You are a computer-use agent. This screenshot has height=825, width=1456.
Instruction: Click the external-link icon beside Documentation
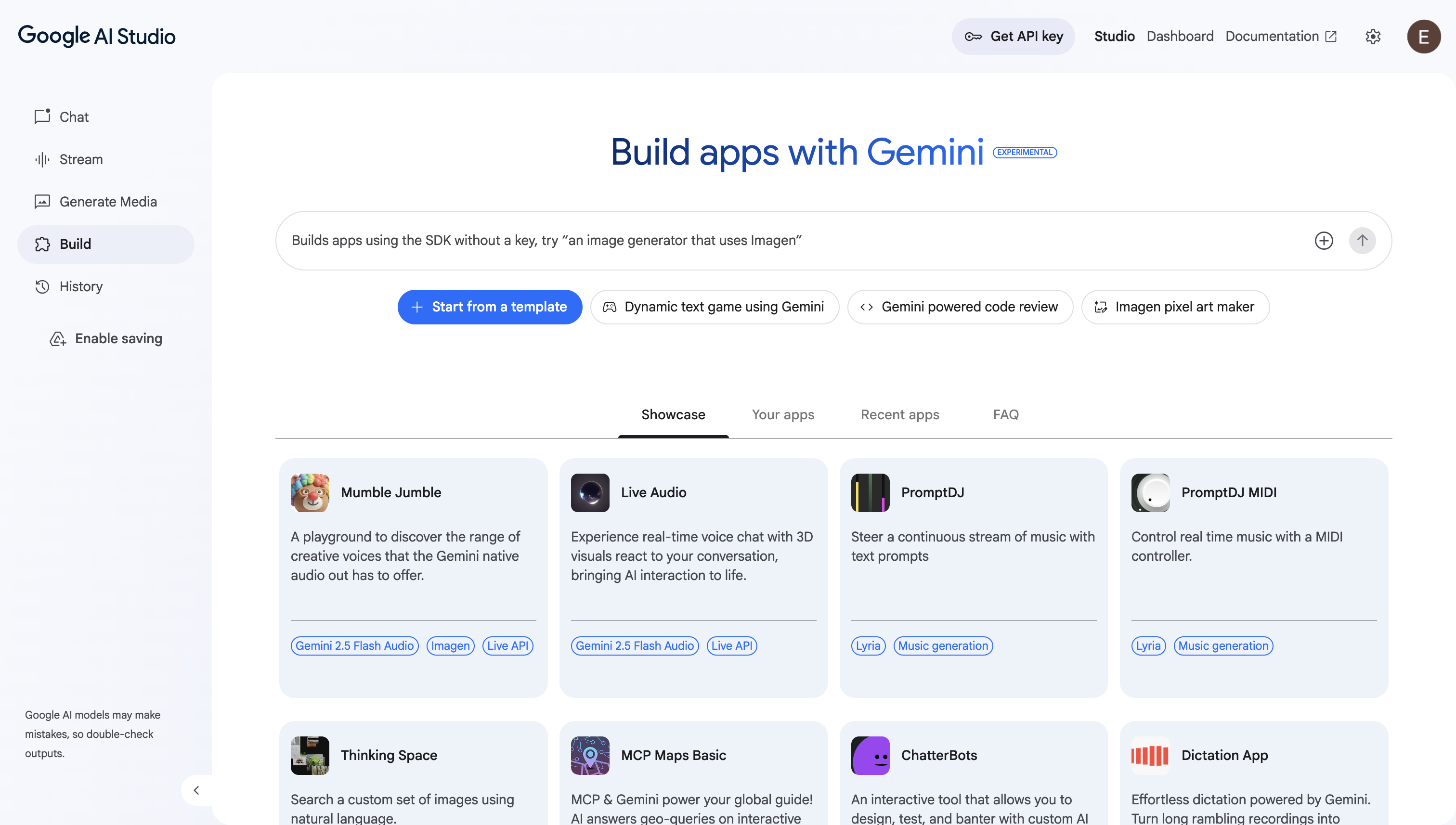click(1331, 37)
